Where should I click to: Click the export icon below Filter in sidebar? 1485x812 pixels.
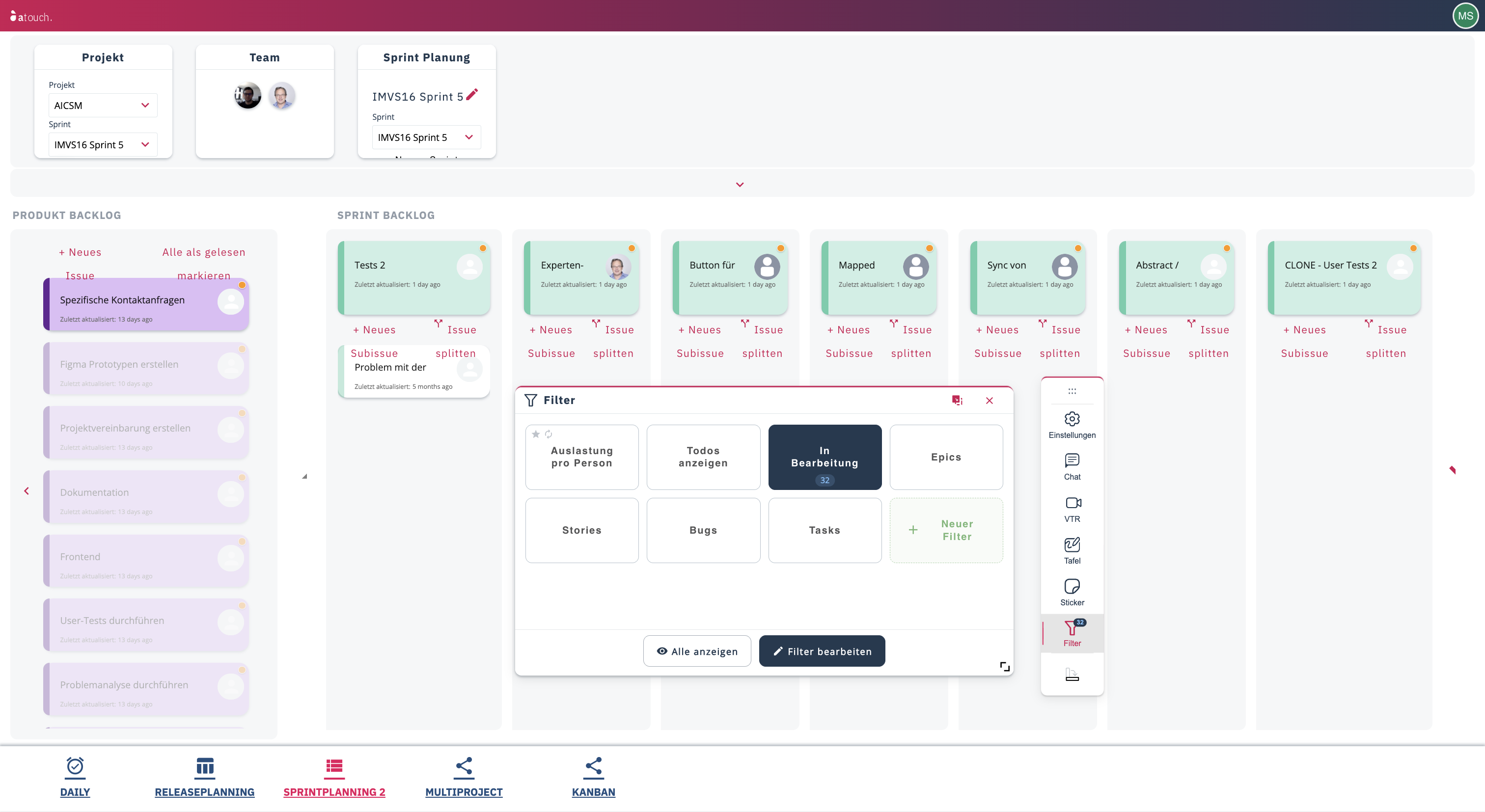click(1072, 674)
